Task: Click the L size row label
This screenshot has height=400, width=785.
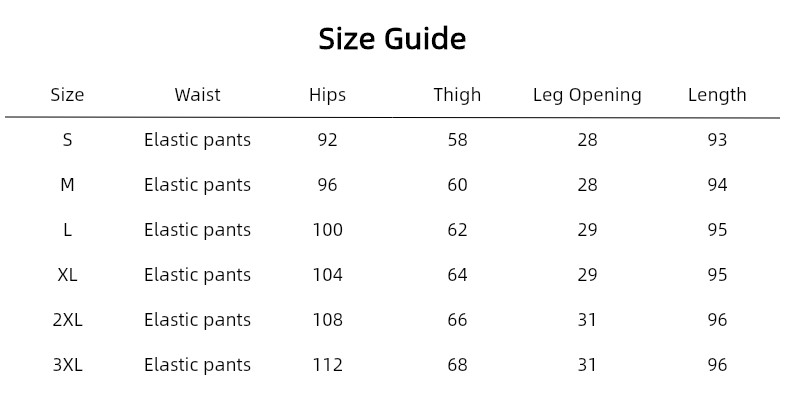Action: tap(67, 230)
